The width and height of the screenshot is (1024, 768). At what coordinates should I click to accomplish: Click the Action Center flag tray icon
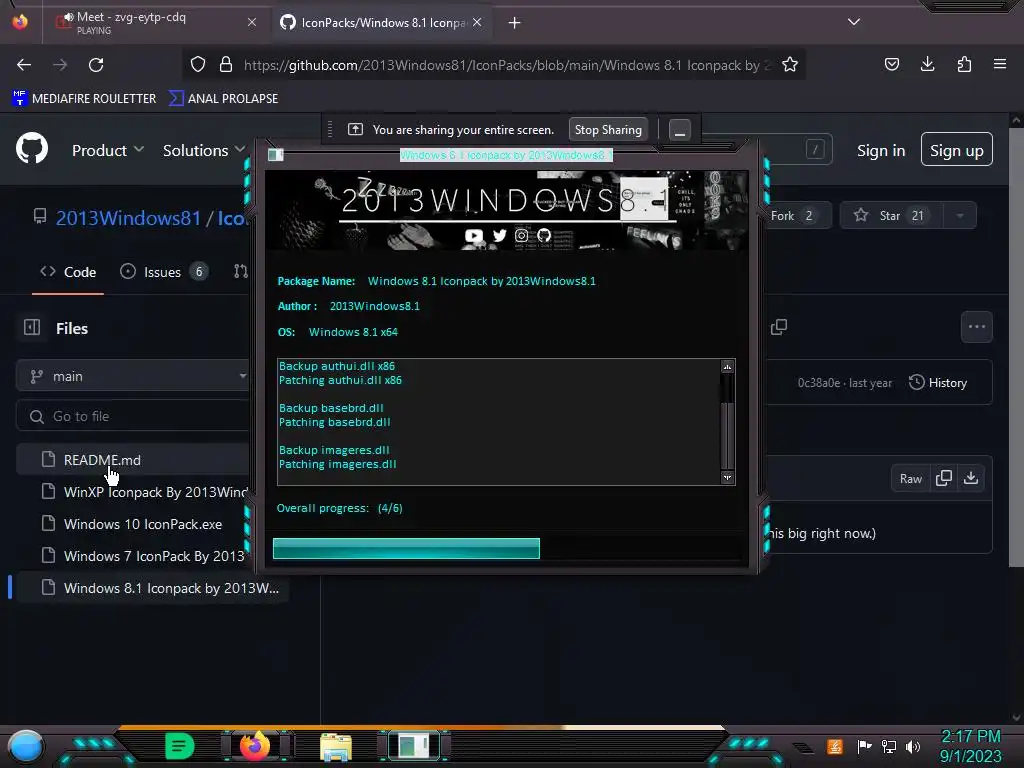(x=865, y=746)
